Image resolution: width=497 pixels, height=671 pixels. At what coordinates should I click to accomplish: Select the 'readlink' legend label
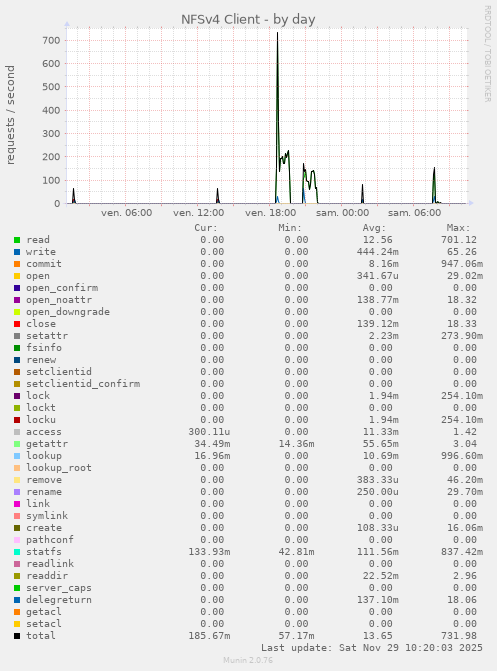point(50,564)
